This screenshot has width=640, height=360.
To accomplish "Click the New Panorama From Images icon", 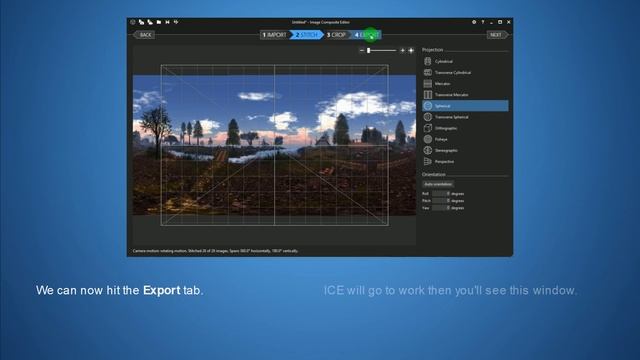I will click(x=141, y=22).
